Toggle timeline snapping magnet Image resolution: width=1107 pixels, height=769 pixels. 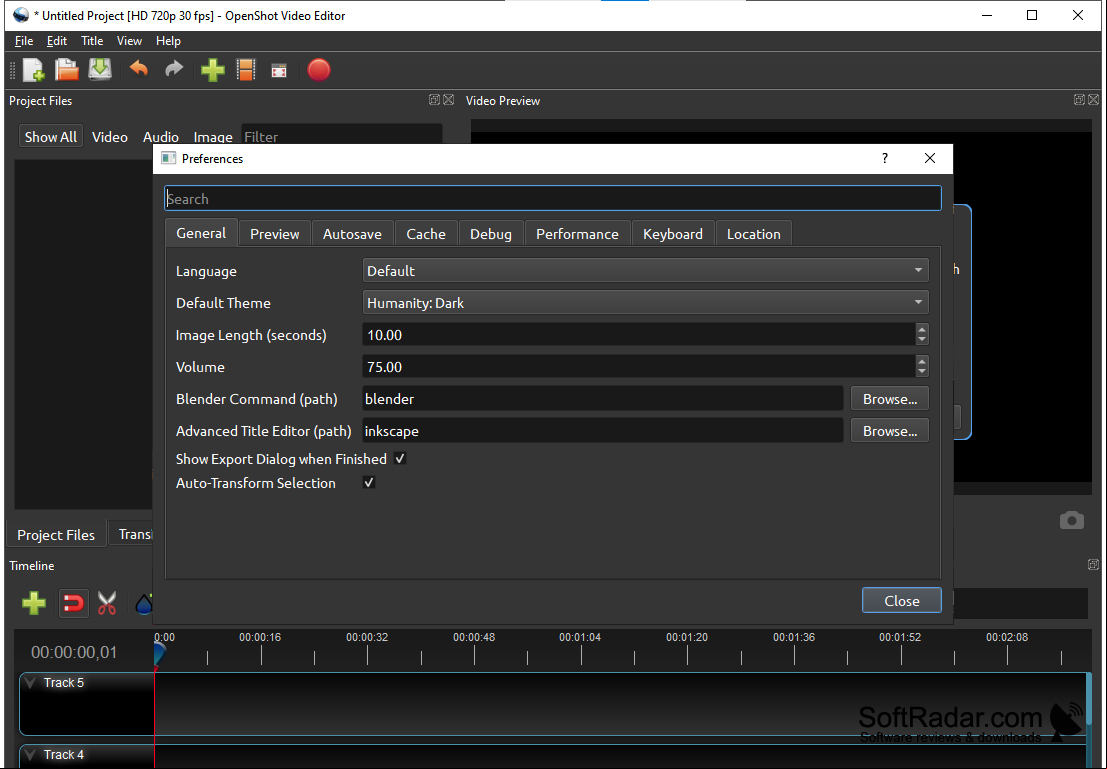coord(73,604)
